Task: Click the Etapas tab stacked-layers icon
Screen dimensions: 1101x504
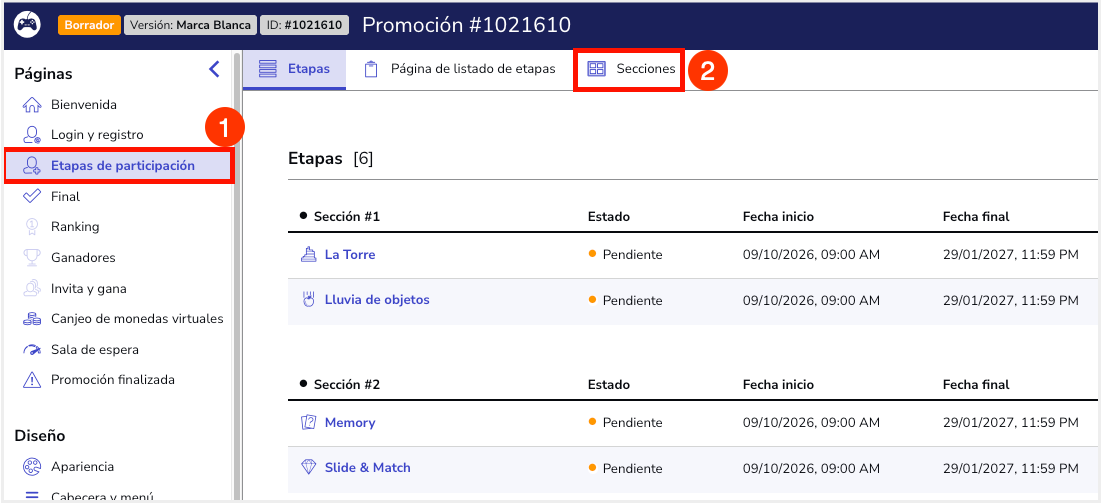Action: click(268, 69)
